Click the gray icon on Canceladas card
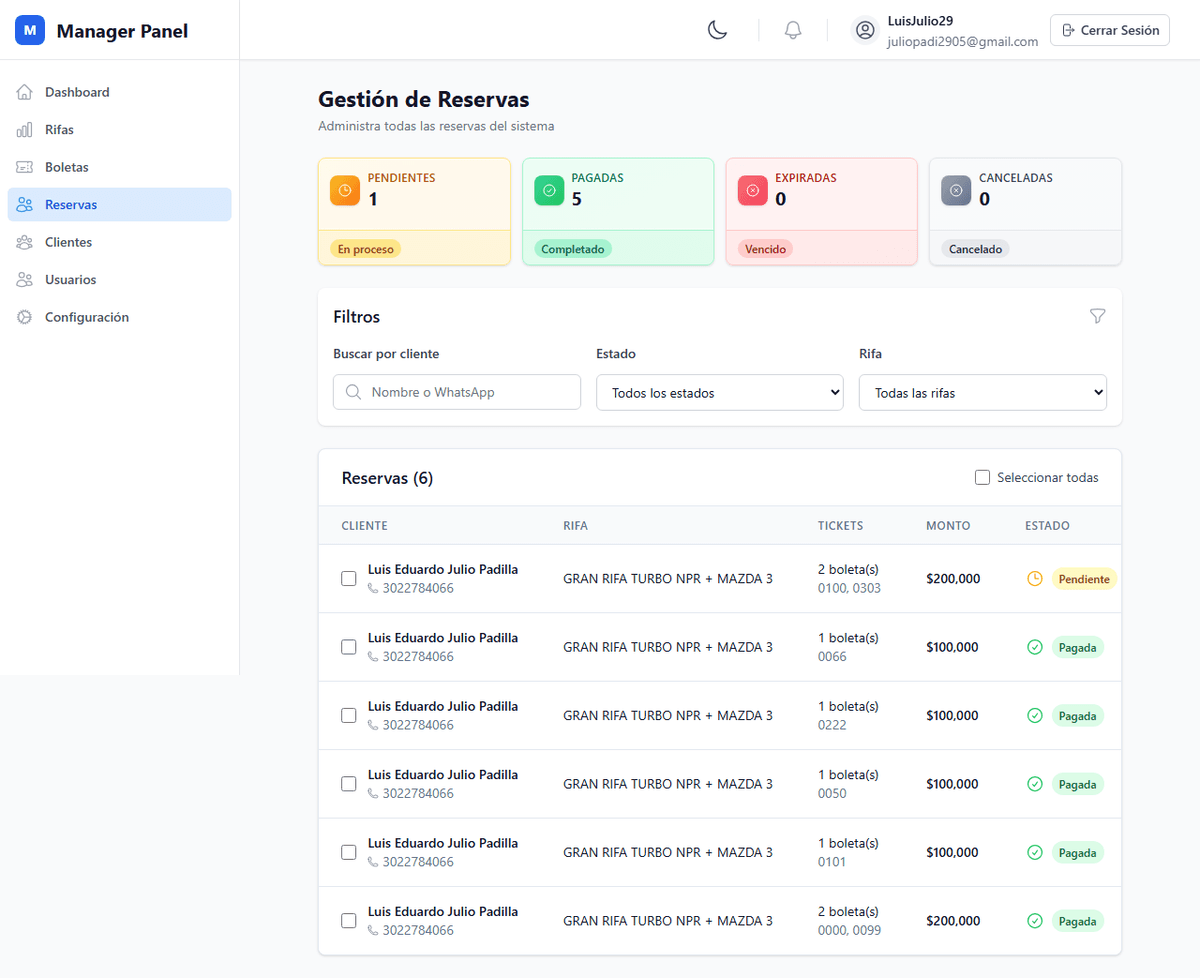The image size is (1200, 978). (x=956, y=190)
